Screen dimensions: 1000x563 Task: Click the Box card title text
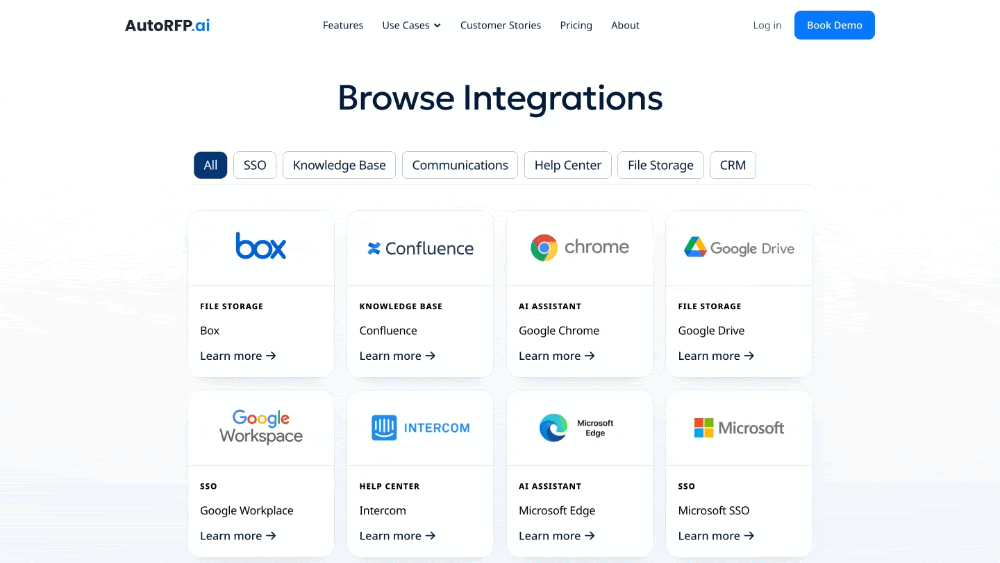[x=210, y=330]
